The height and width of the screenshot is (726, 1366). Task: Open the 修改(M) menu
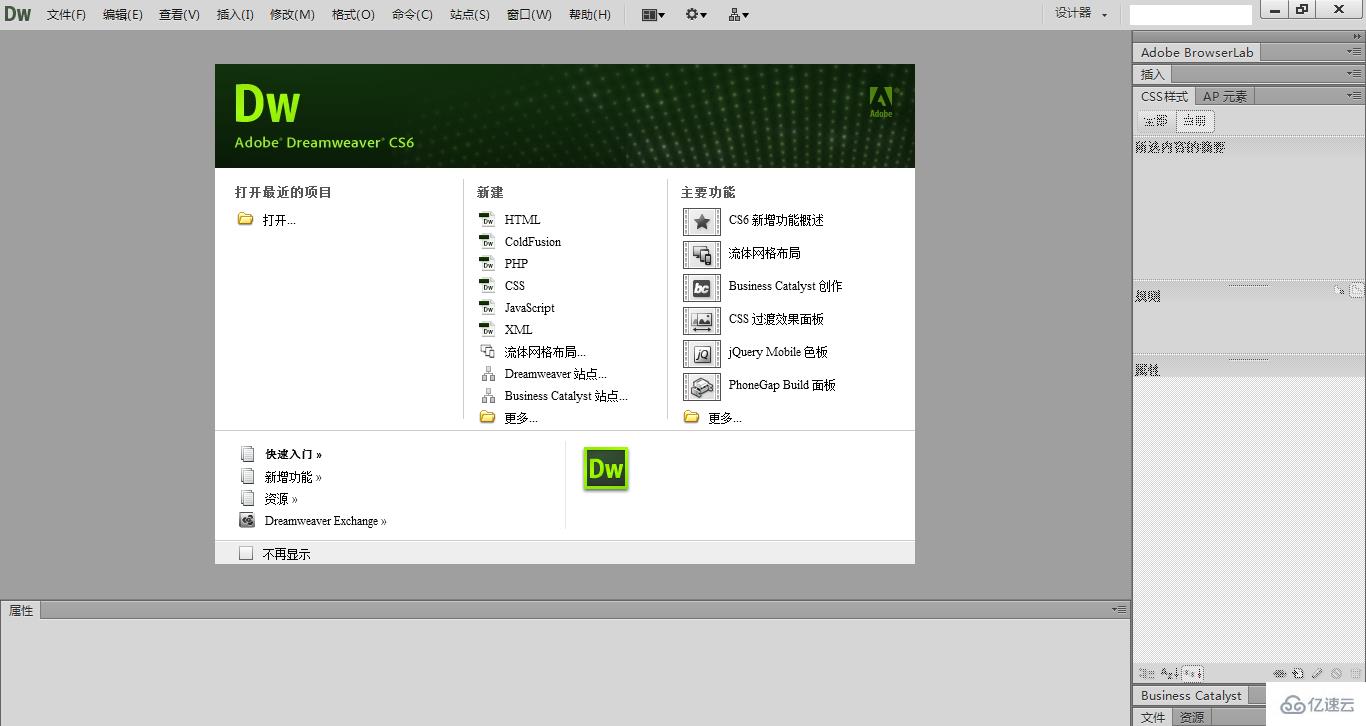click(292, 14)
